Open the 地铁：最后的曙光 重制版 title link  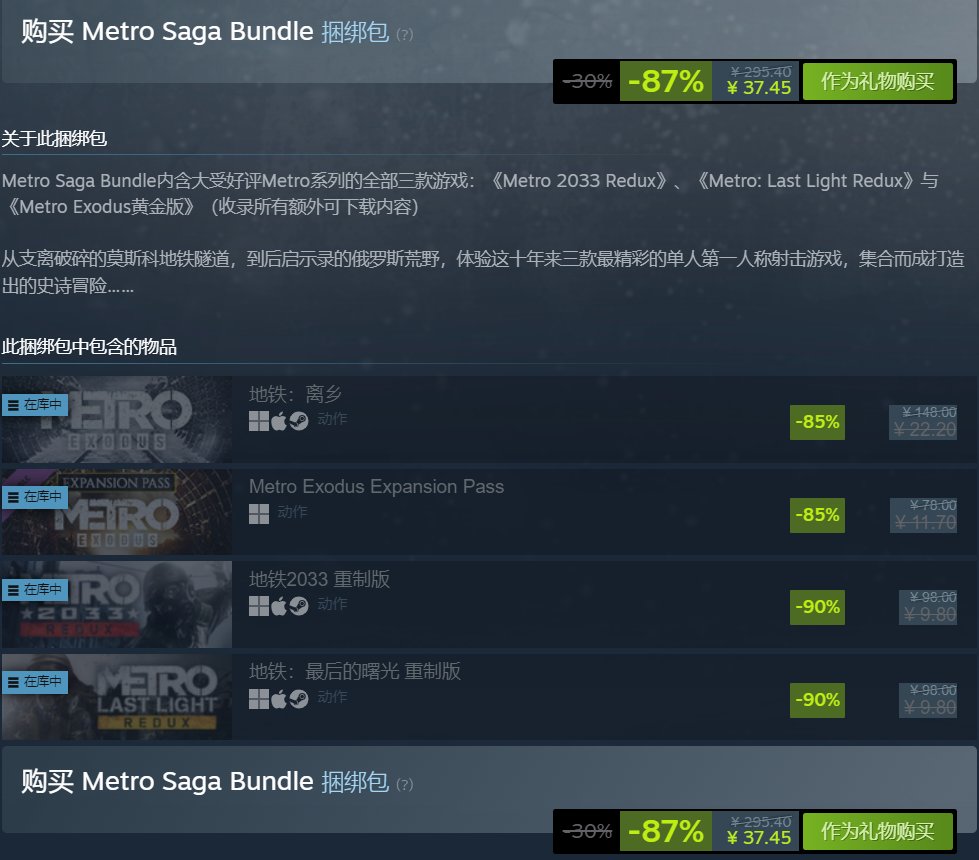coord(355,671)
